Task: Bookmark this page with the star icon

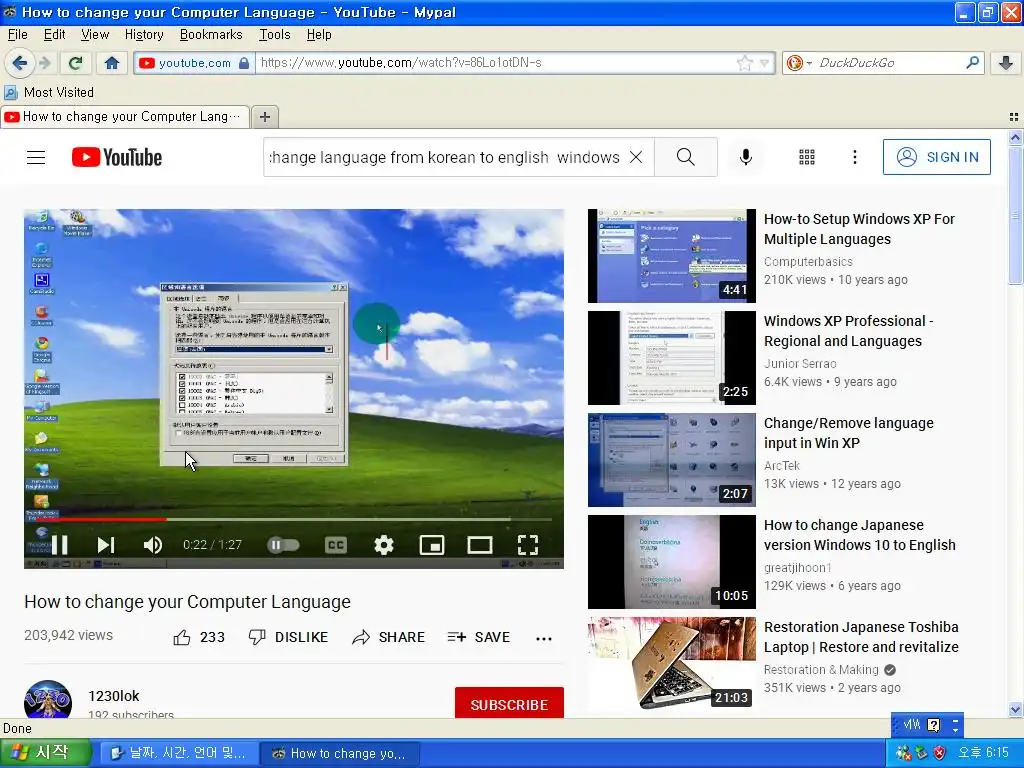Action: pyautogui.click(x=744, y=63)
